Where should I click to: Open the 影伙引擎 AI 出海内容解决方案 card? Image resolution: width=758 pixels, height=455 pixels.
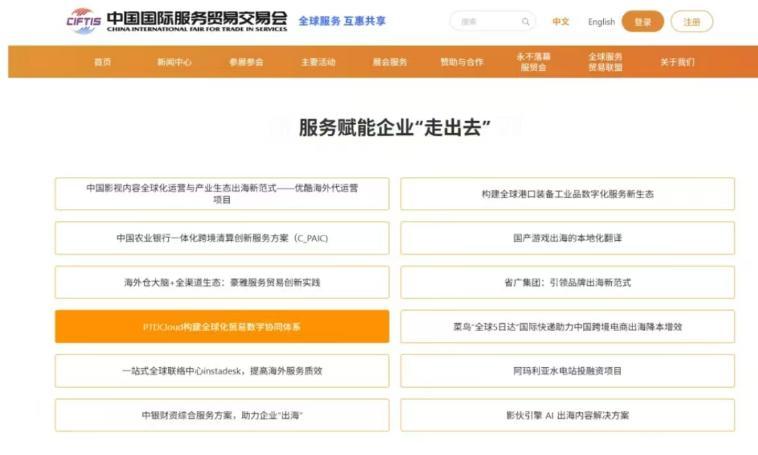coord(568,415)
